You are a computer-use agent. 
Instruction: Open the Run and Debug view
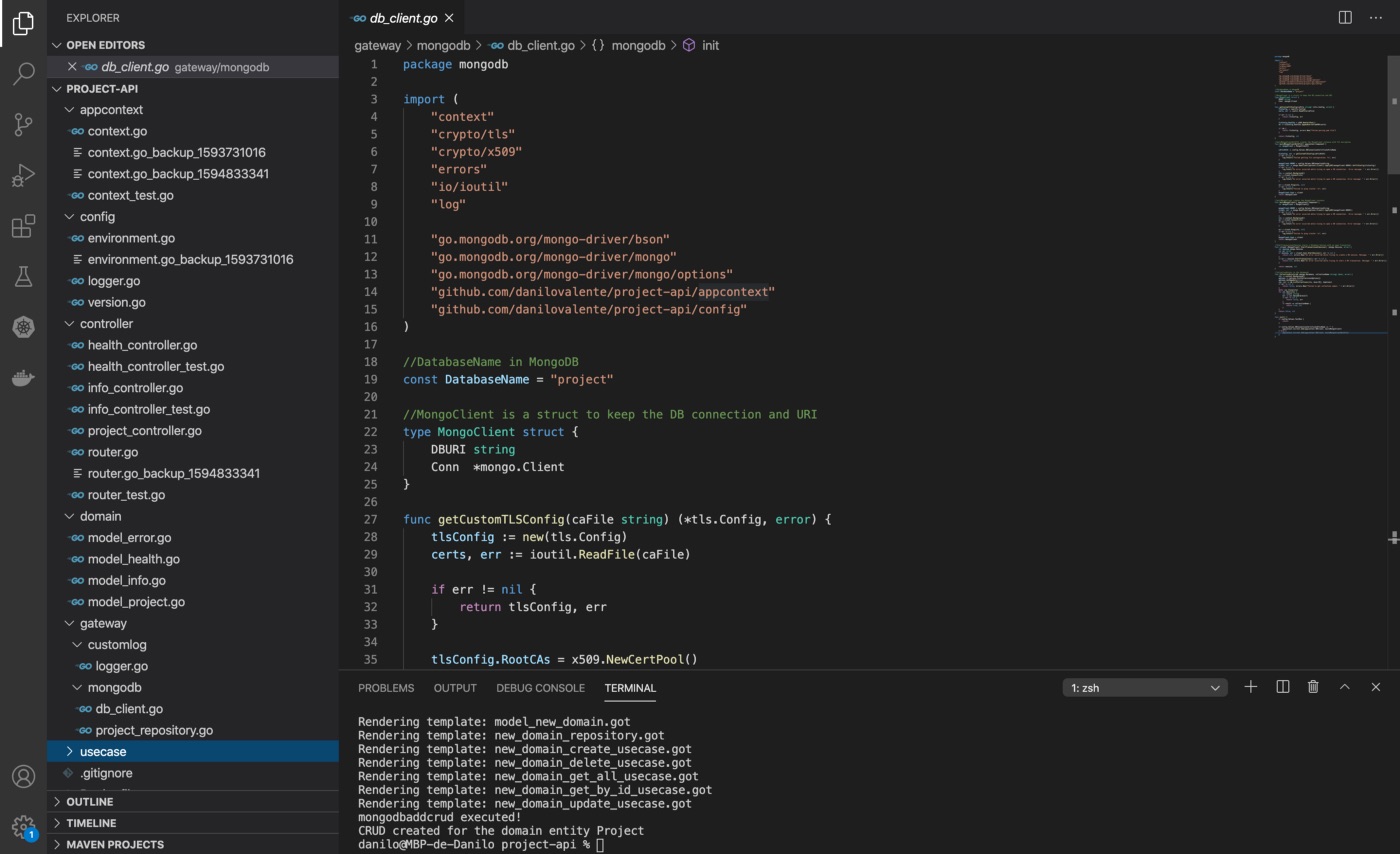(23, 176)
